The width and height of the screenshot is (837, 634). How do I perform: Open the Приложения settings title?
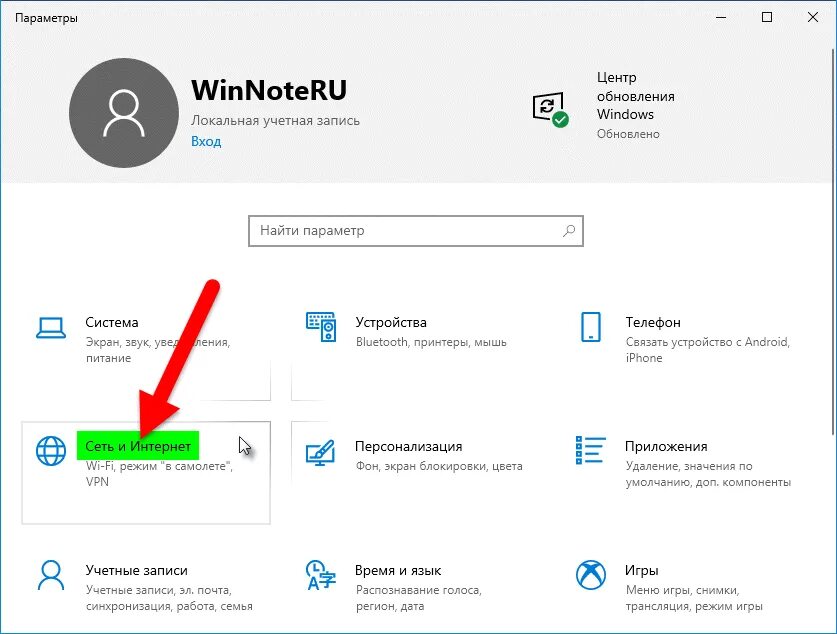666,447
